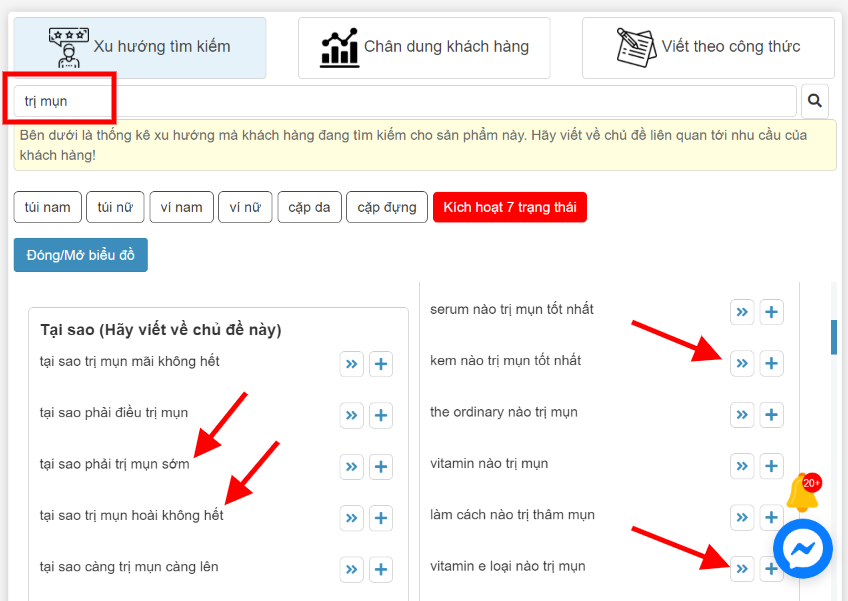Add 'tại sao phải trị mụn sớm' with plus
The image size is (848, 601).
[381, 467]
